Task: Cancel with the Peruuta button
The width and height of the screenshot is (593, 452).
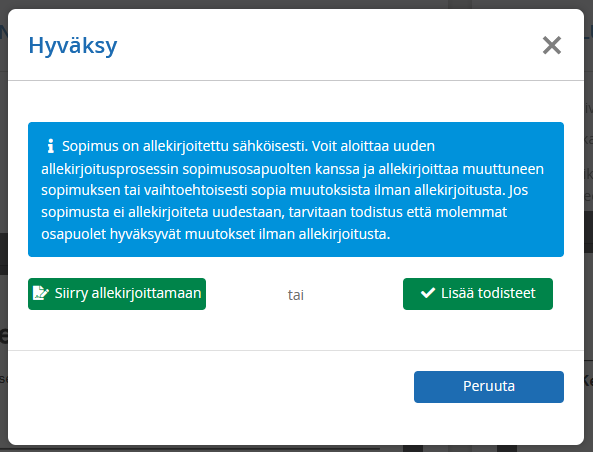Action: click(489, 387)
